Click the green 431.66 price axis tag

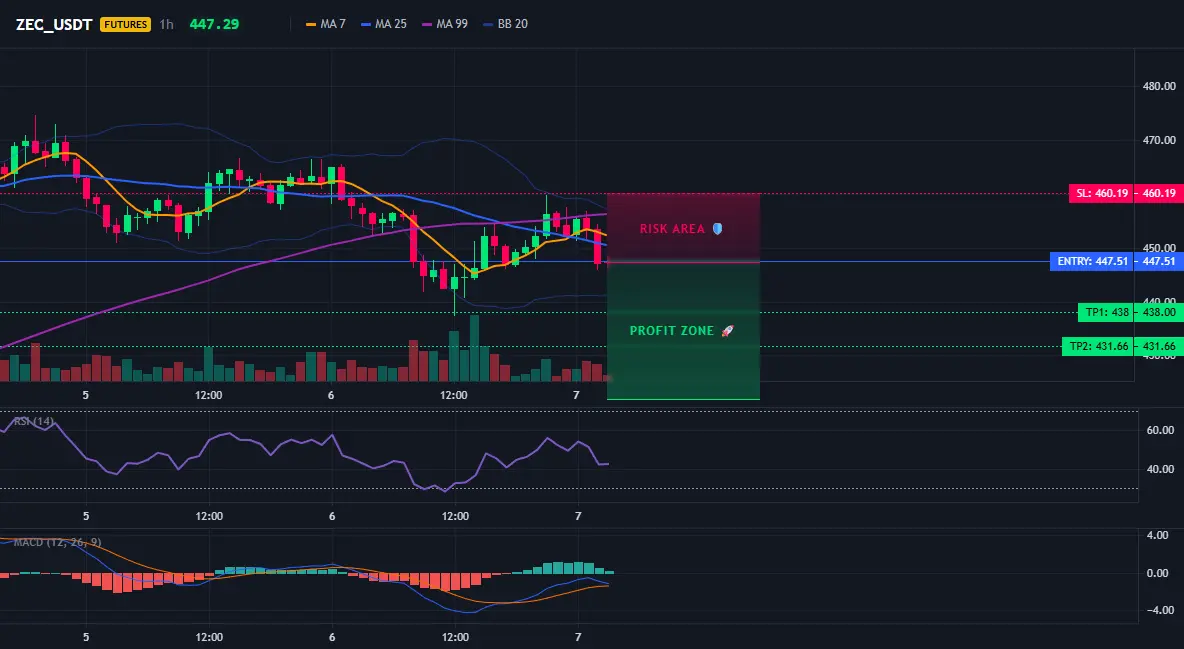(1159, 347)
